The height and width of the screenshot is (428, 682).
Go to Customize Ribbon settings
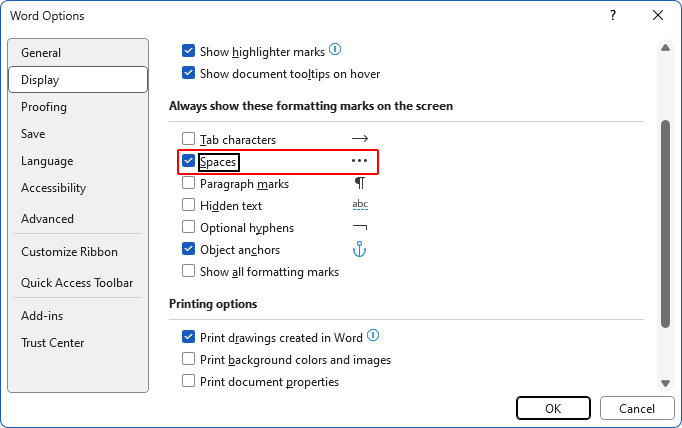69,252
